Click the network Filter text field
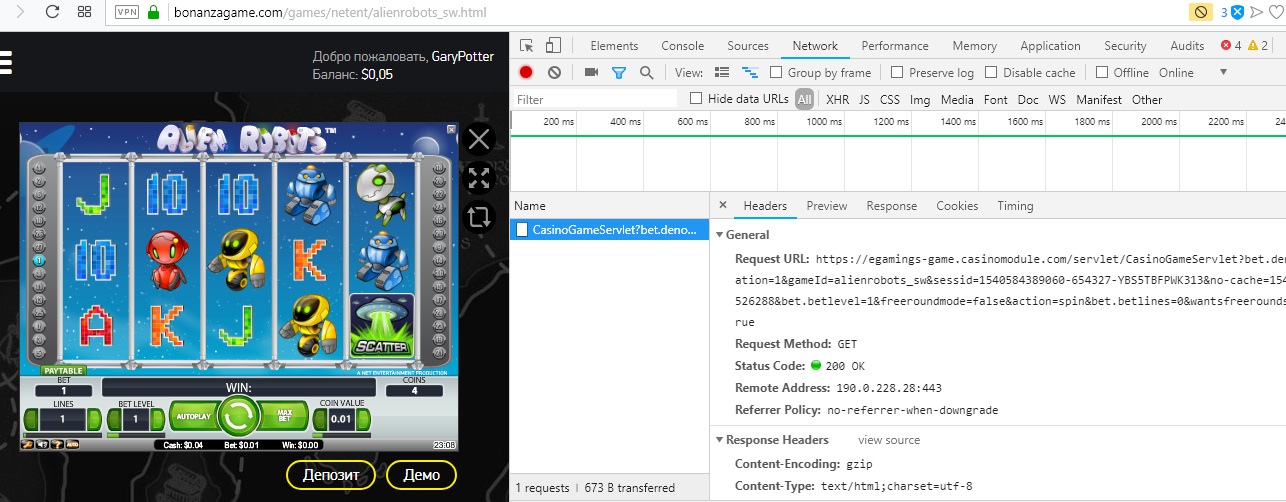Viewport: 1286px width, 502px height. tap(595, 99)
